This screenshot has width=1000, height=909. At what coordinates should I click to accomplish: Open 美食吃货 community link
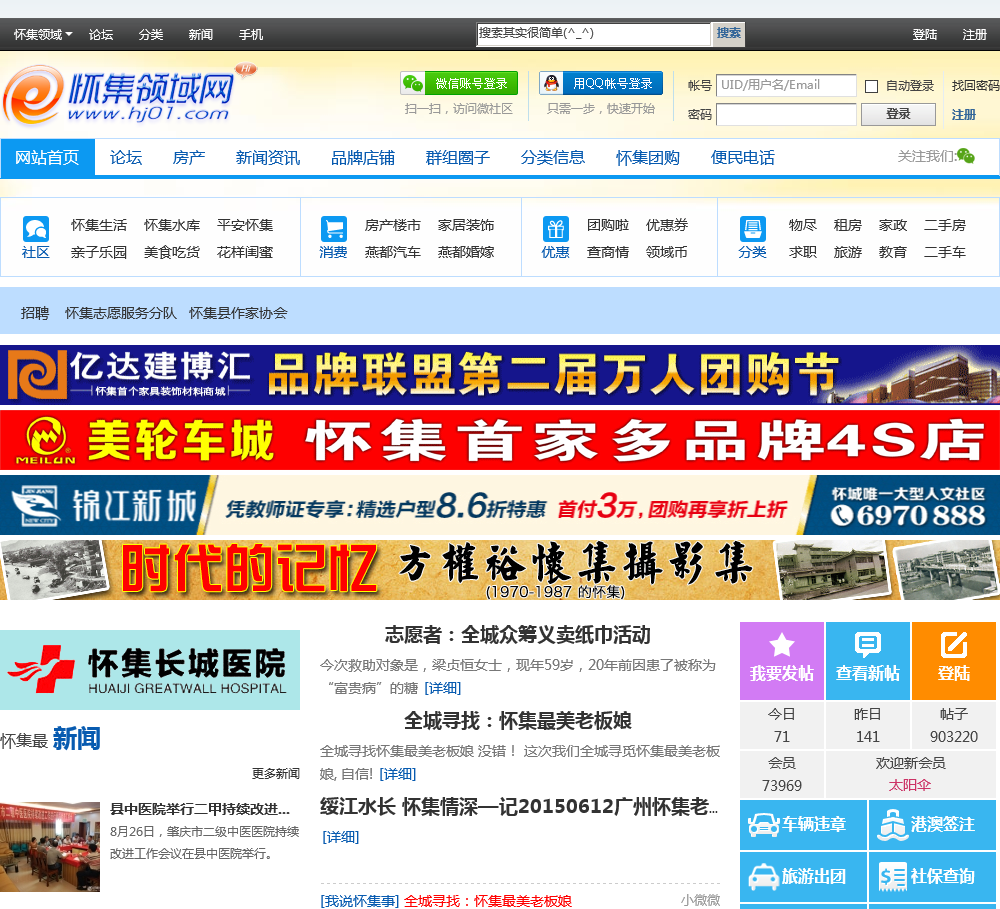[x=172, y=252]
